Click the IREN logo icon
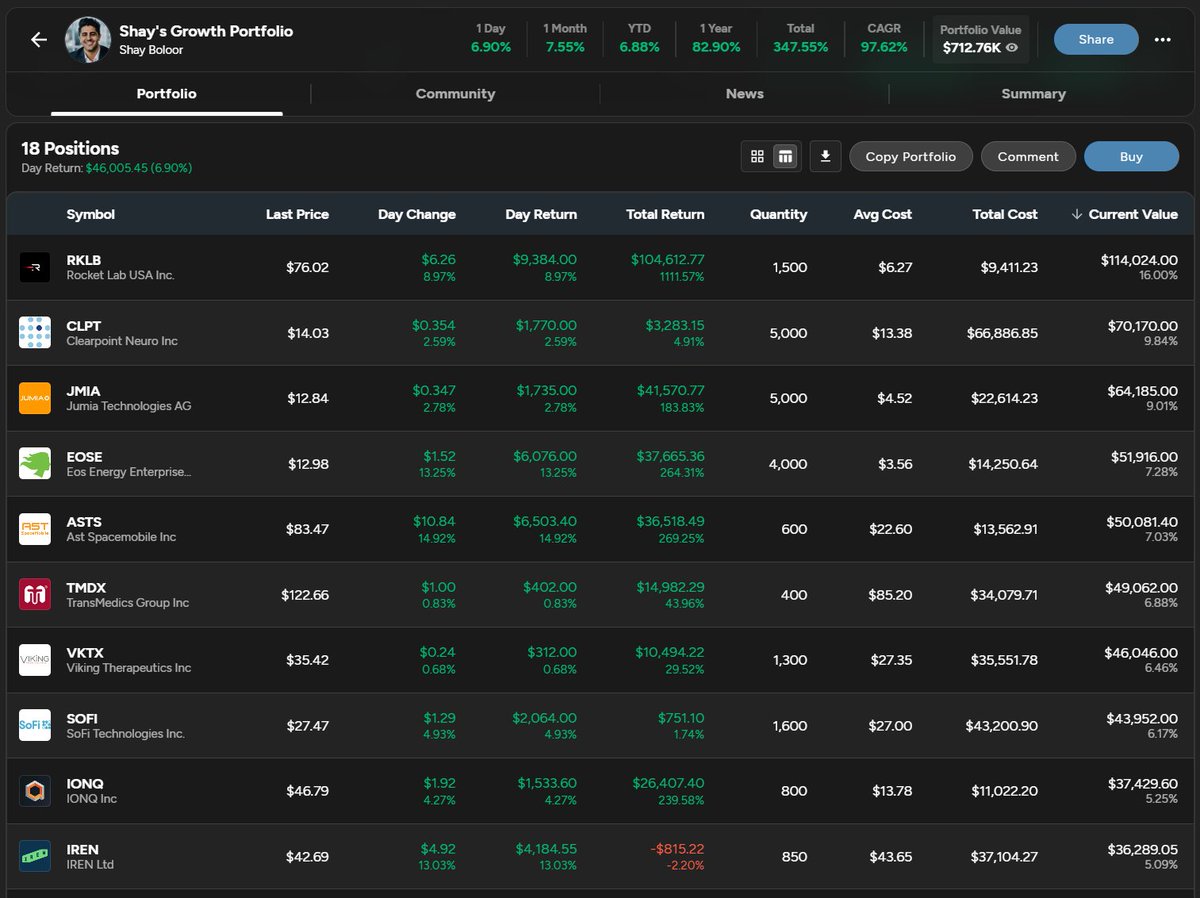Image resolution: width=1200 pixels, height=898 pixels. 35,857
